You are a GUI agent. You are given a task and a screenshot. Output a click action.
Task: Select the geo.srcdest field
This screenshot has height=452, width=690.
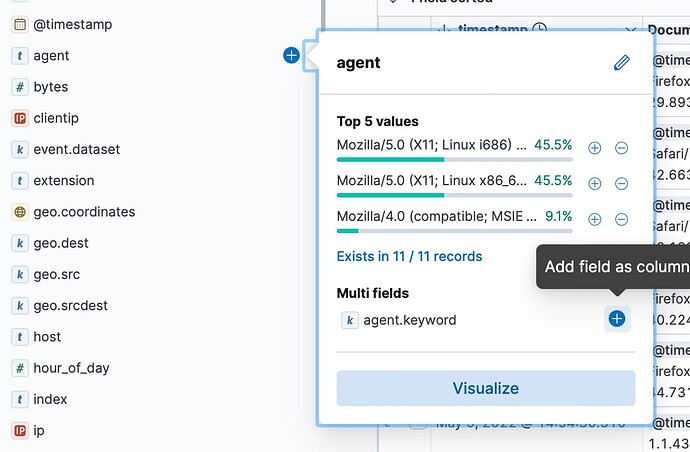pyautogui.click(x=70, y=305)
